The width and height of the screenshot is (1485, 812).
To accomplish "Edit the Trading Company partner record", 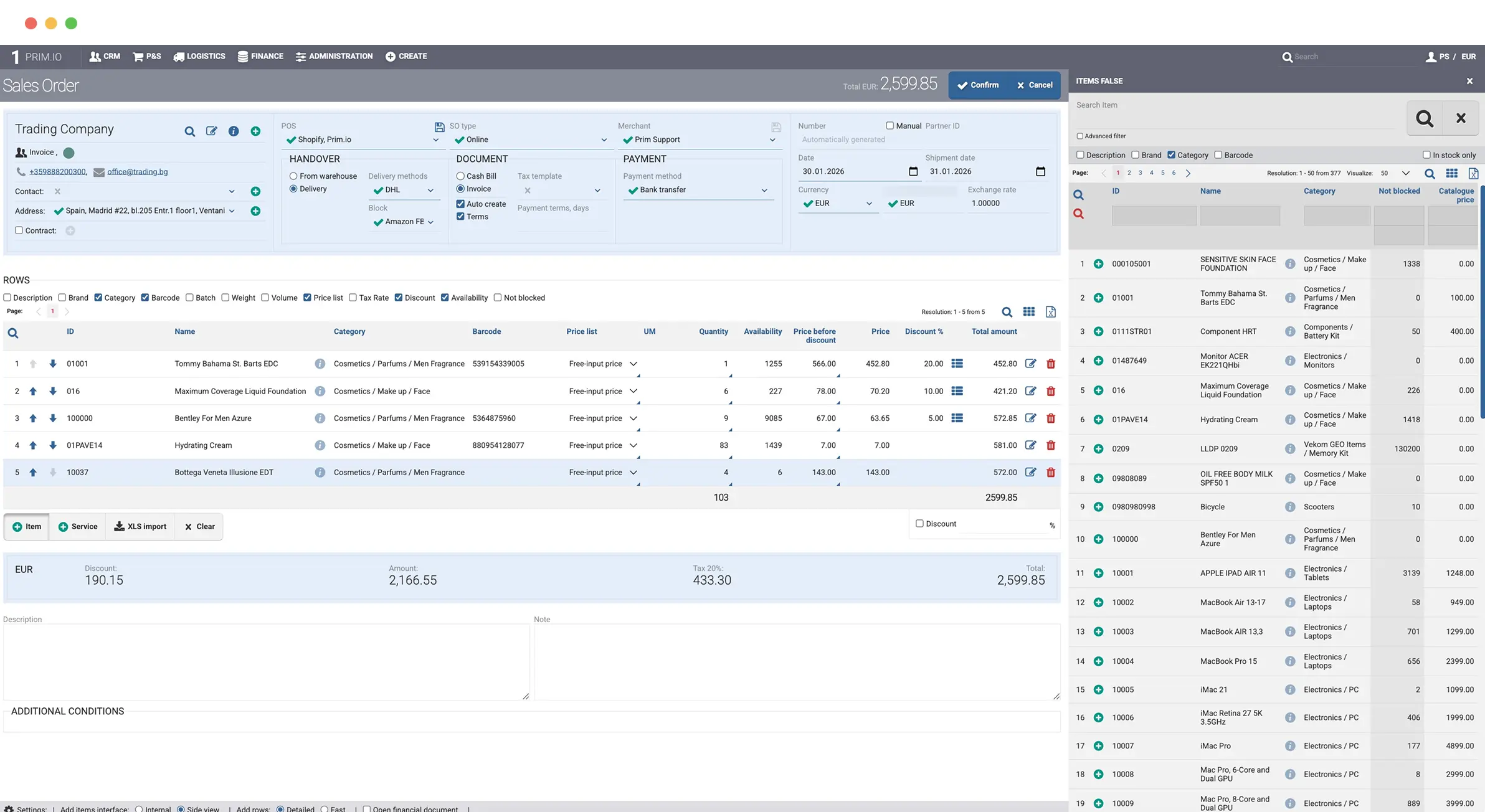I will [x=212, y=131].
